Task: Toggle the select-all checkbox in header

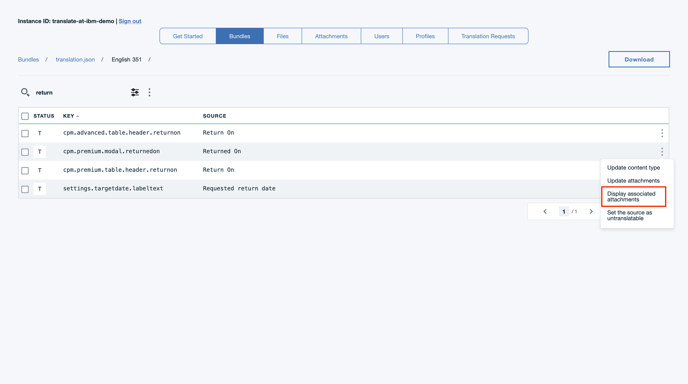Action: [x=25, y=116]
